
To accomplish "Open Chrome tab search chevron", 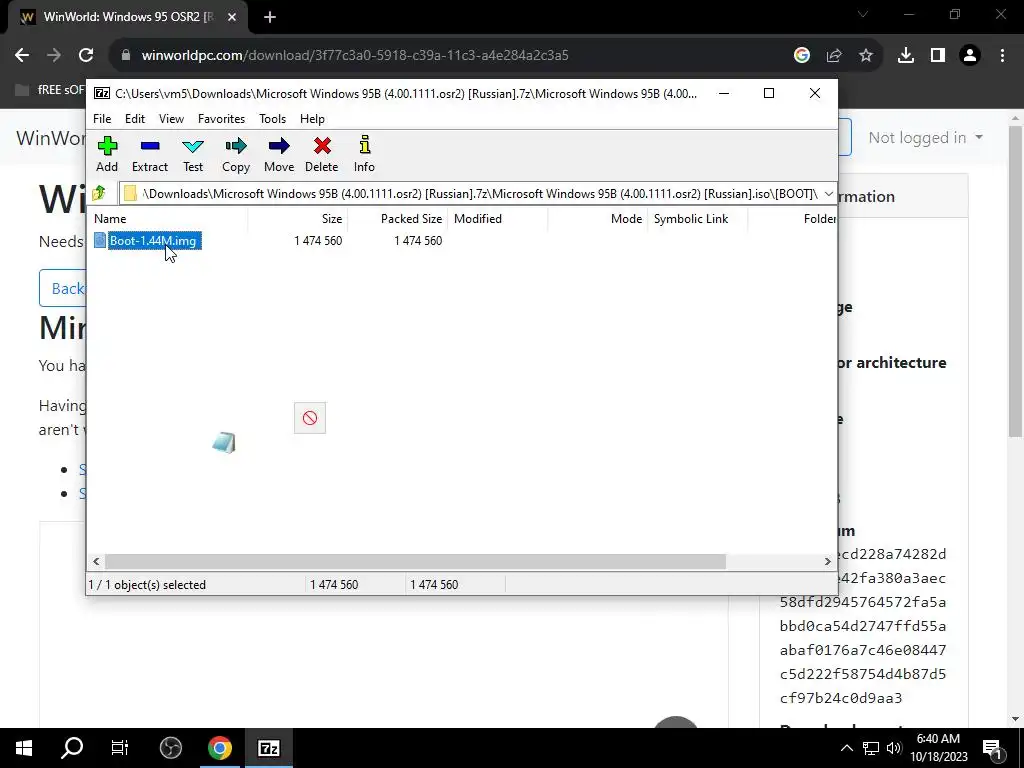I will (x=863, y=14).
